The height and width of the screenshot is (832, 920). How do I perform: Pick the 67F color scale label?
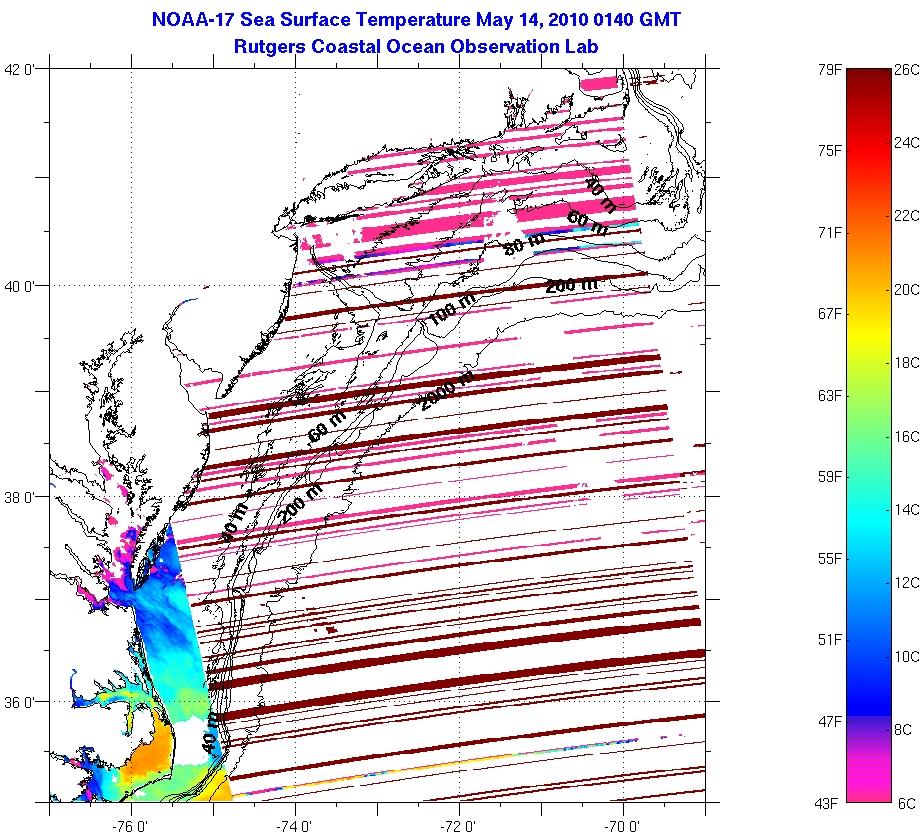[830, 314]
